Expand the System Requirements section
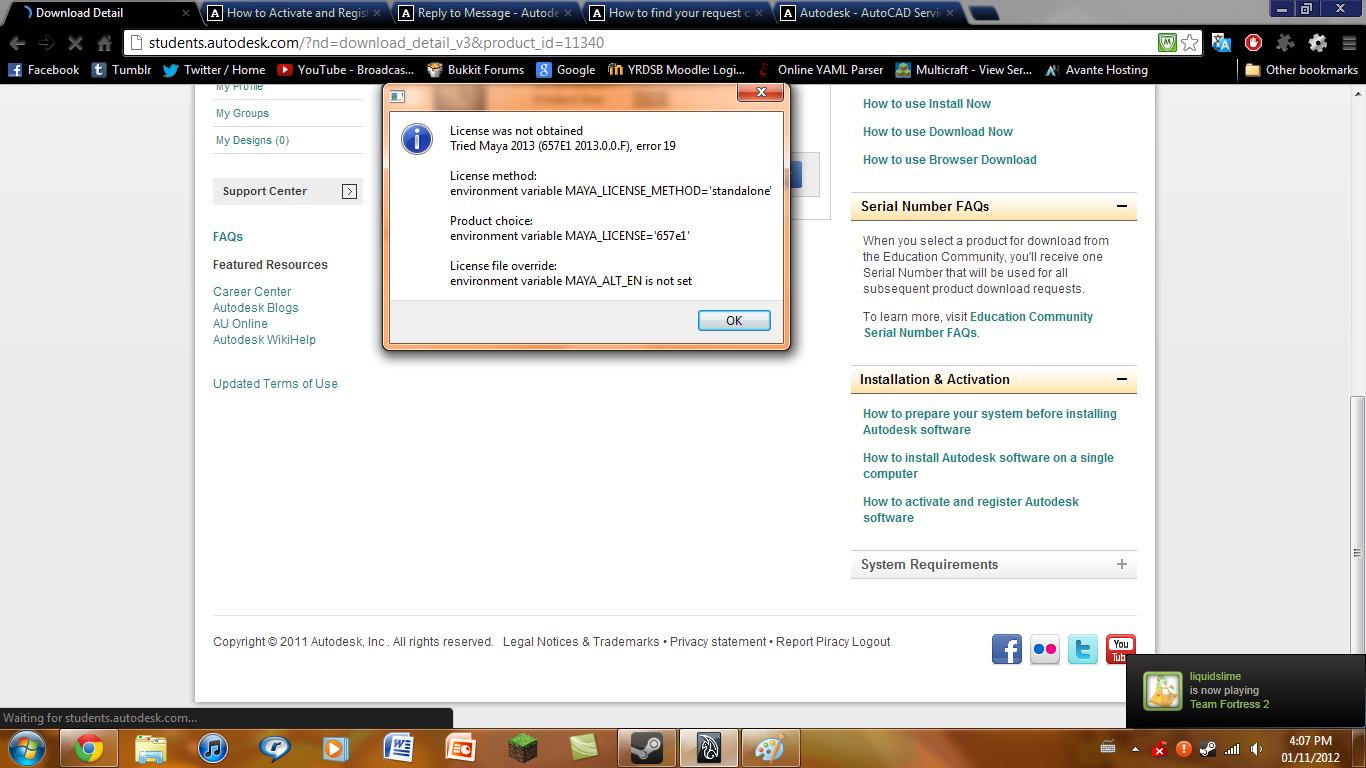 (1122, 564)
